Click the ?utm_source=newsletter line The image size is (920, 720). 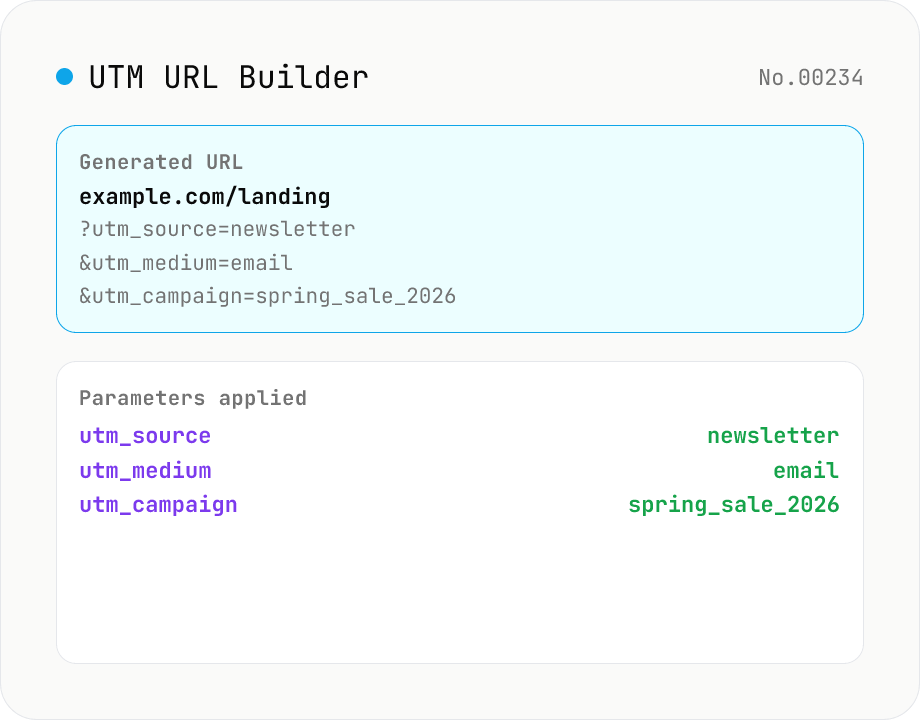217,229
